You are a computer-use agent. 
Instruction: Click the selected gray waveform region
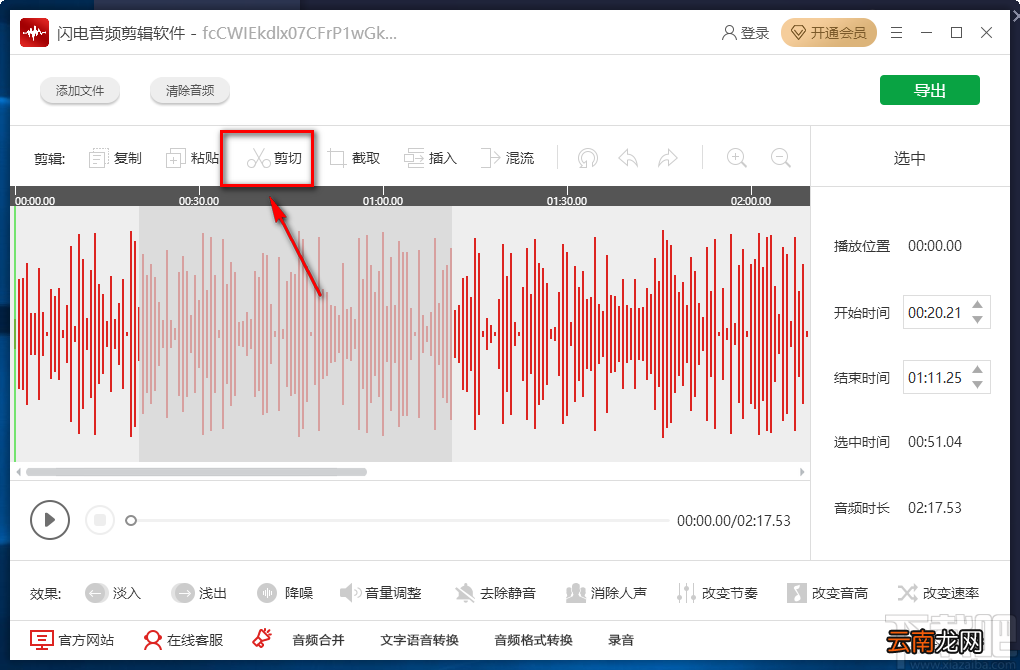295,334
